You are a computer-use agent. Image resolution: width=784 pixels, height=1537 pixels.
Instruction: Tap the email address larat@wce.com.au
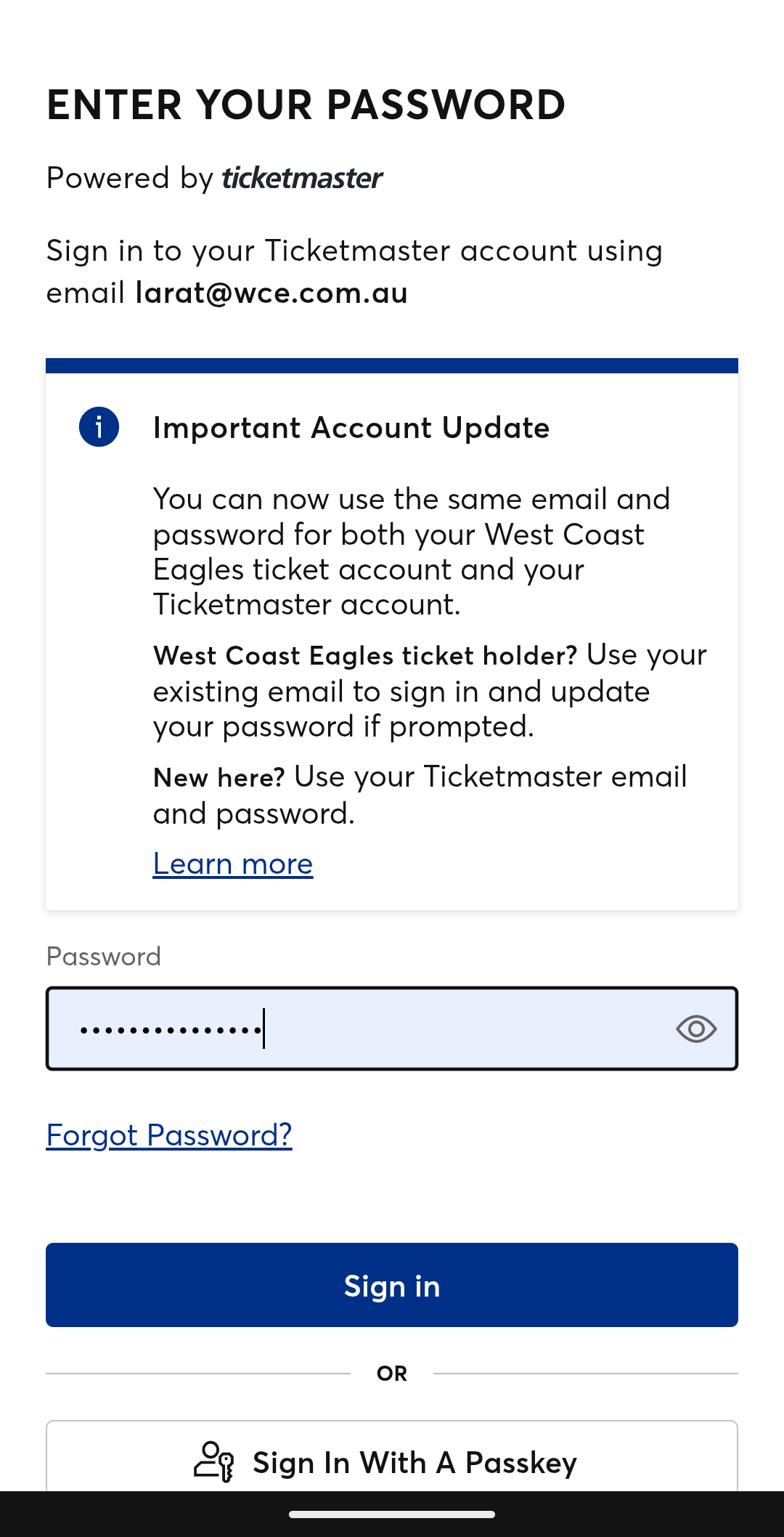tap(271, 293)
